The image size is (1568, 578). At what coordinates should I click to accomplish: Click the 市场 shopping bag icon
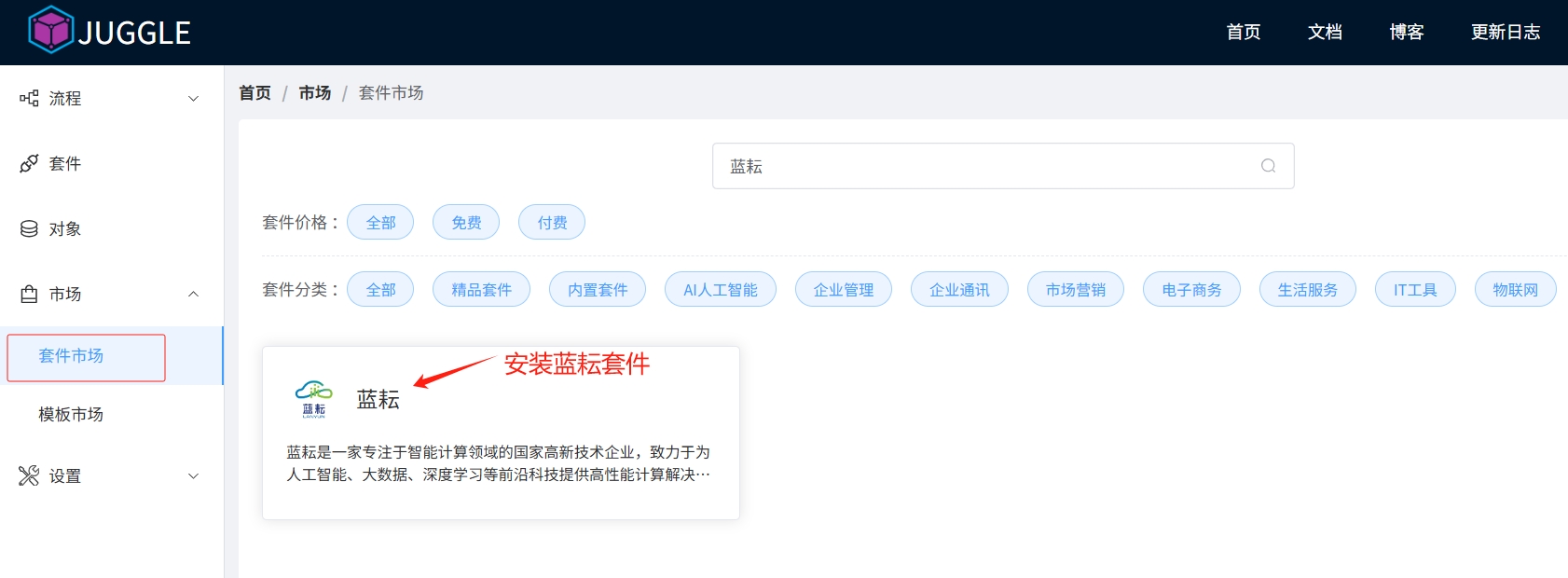coord(29,294)
